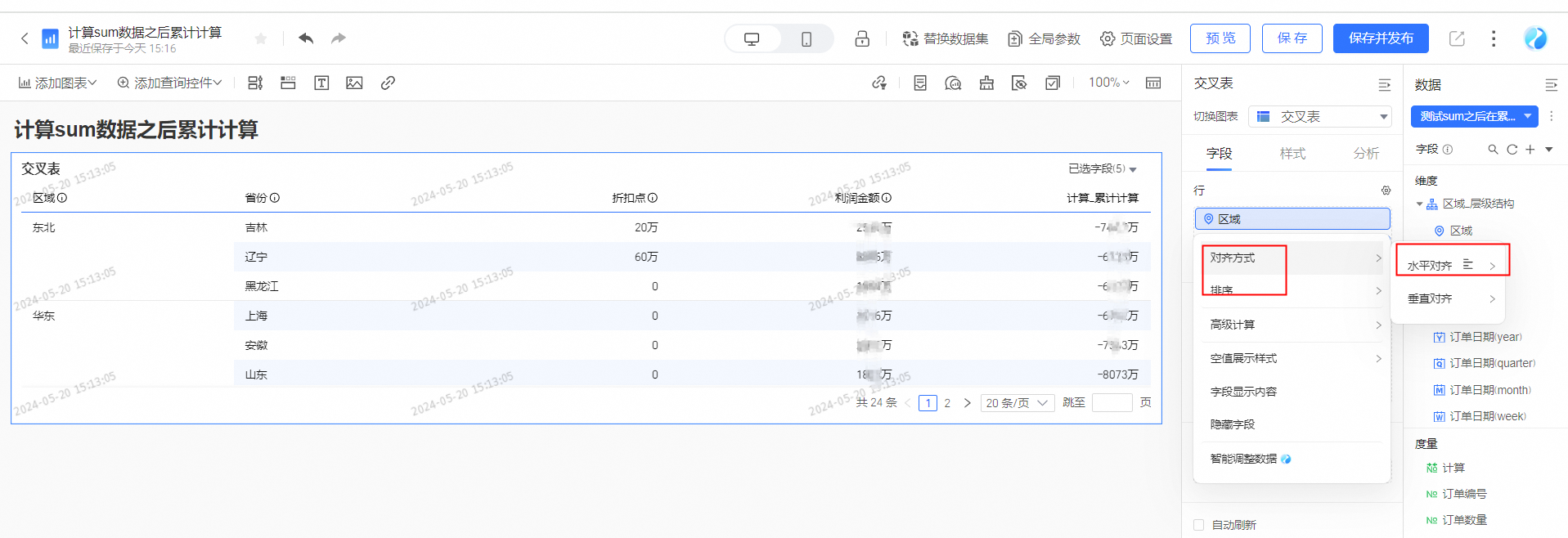Image resolution: width=1568 pixels, height=538 pixels.
Task: Open the 添加图表 dropdown
Action: point(57,83)
